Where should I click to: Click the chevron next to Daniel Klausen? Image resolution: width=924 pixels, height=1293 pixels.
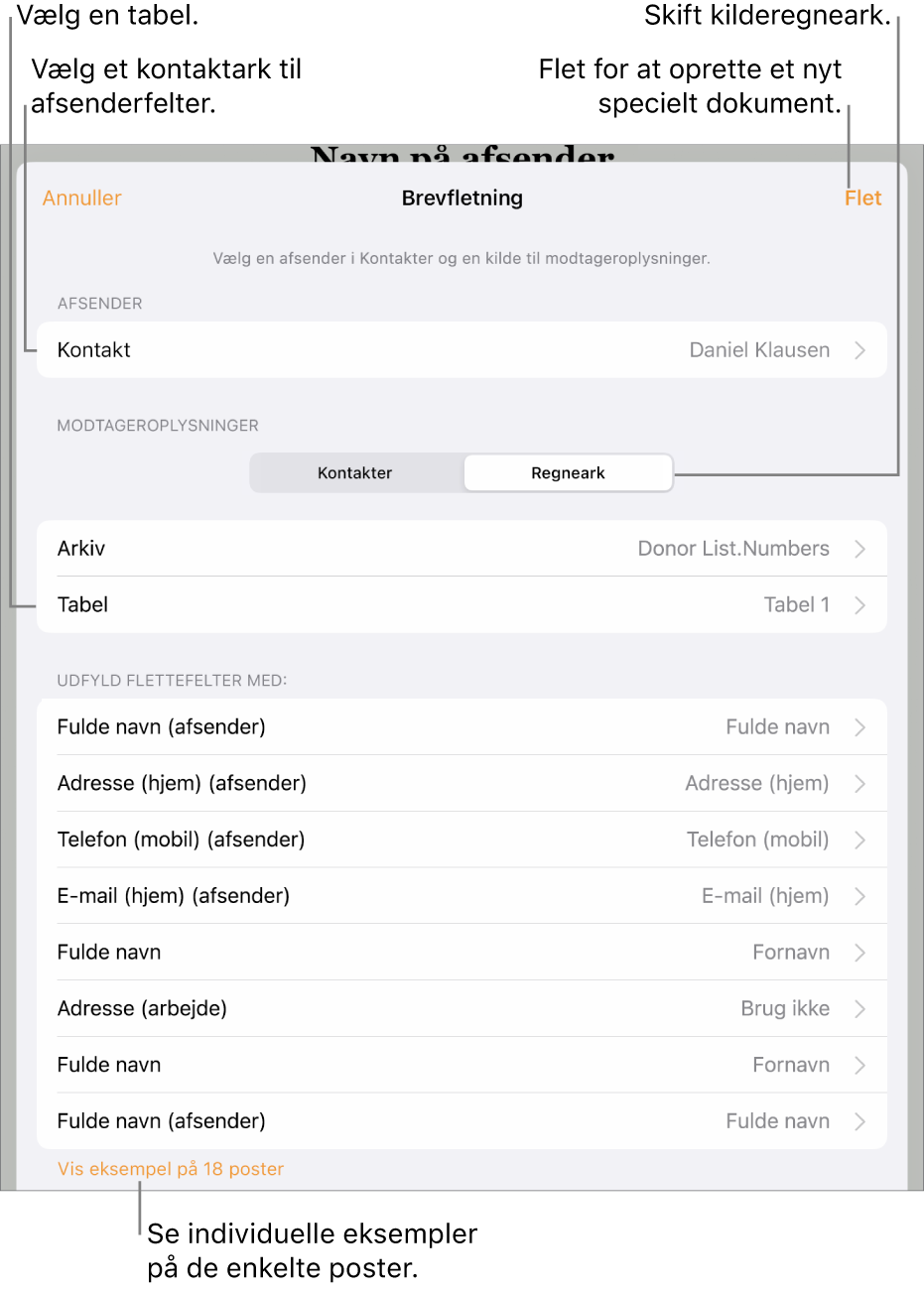click(859, 350)
